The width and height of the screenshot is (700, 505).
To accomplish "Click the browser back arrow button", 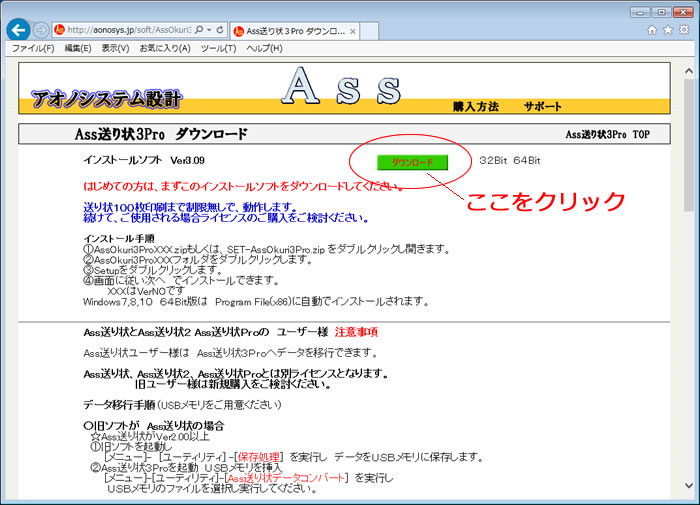I will point(17,30).
